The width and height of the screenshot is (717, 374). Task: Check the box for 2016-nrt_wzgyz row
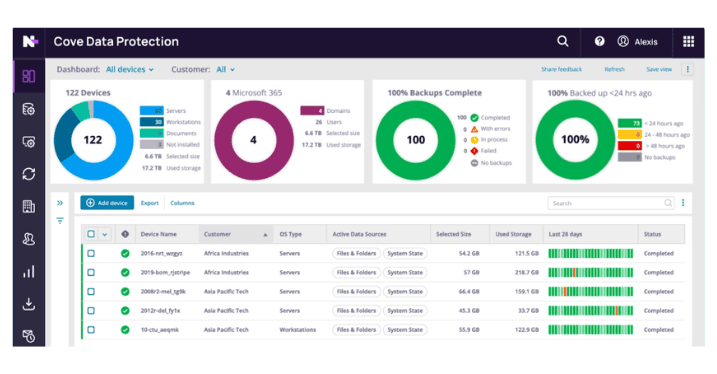[91, 253]
